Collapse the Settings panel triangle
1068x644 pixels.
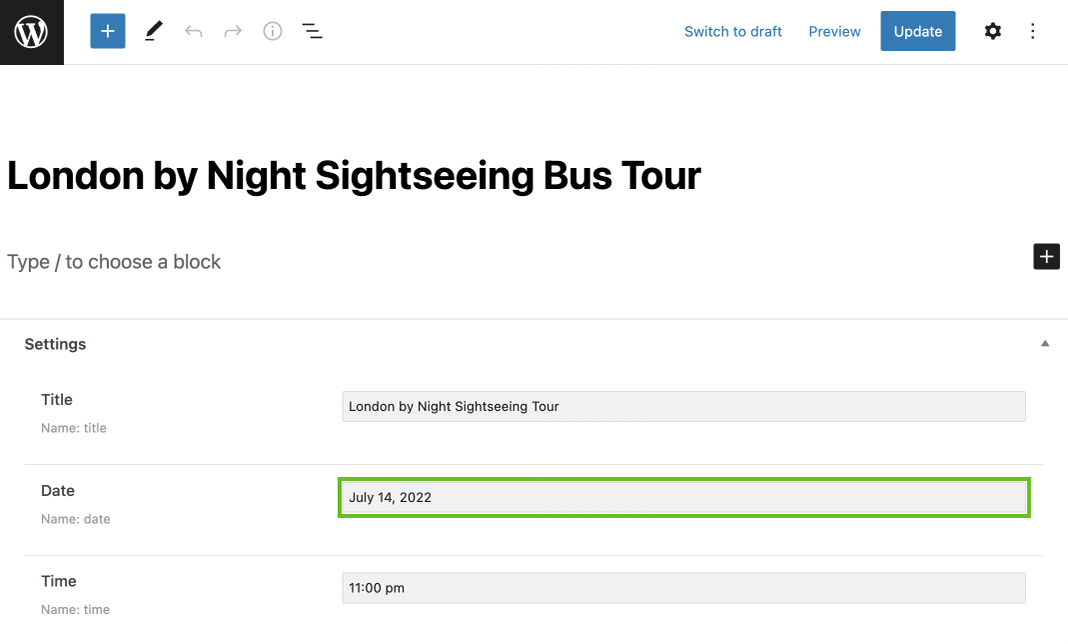1045,343
